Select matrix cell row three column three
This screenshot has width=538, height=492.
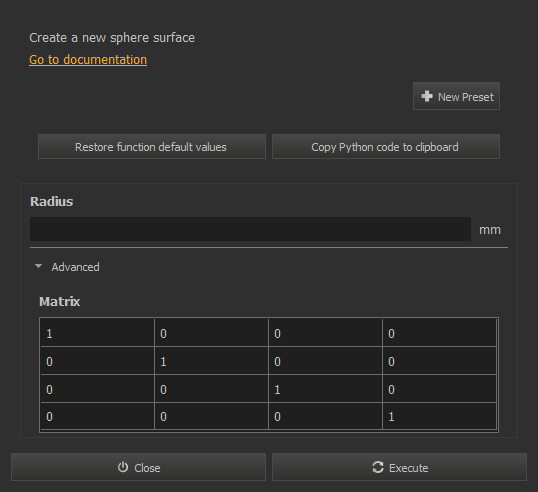click(325, 389)
